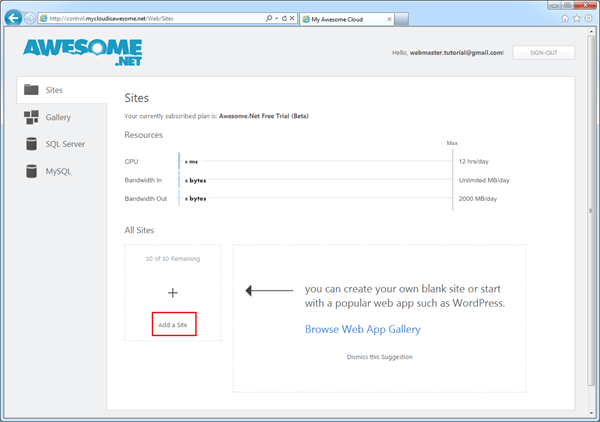Open the Gallery section in sidebar
Screen dimensions: 600x422
[62, 117]
